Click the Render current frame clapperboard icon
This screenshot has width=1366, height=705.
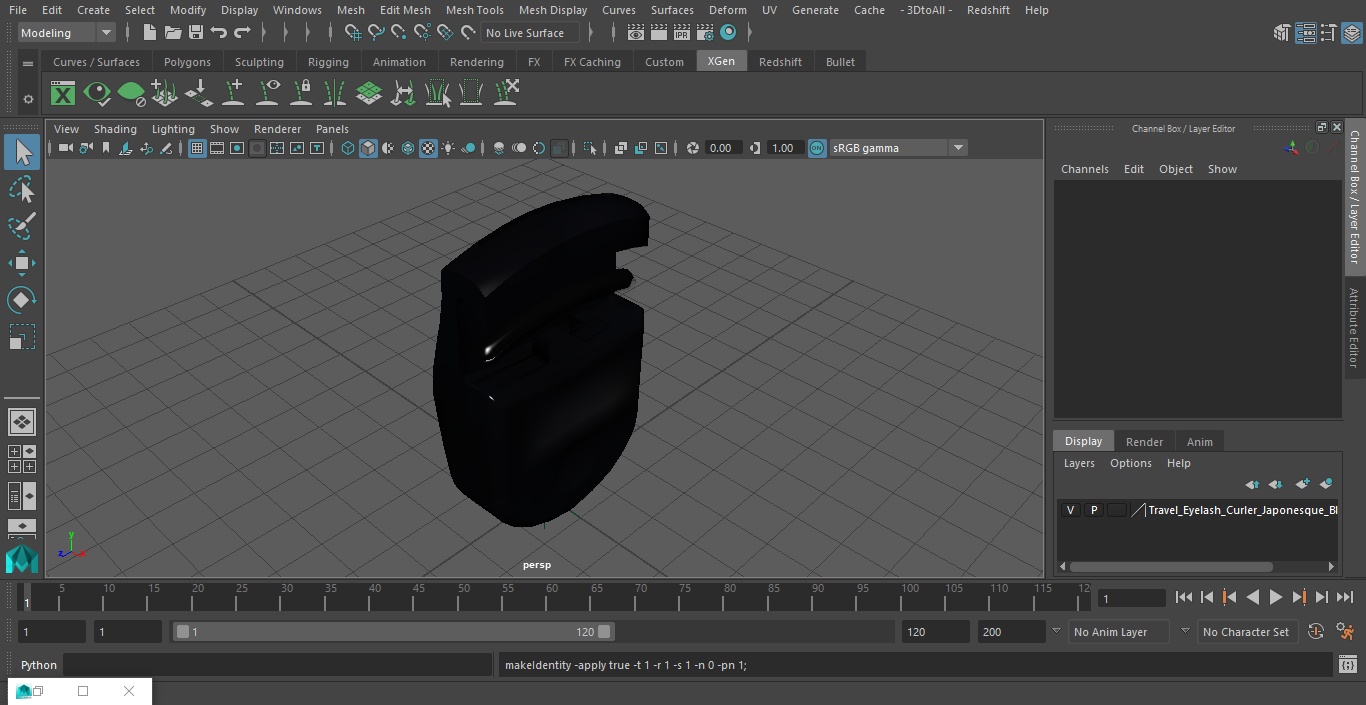coord(659,33)
